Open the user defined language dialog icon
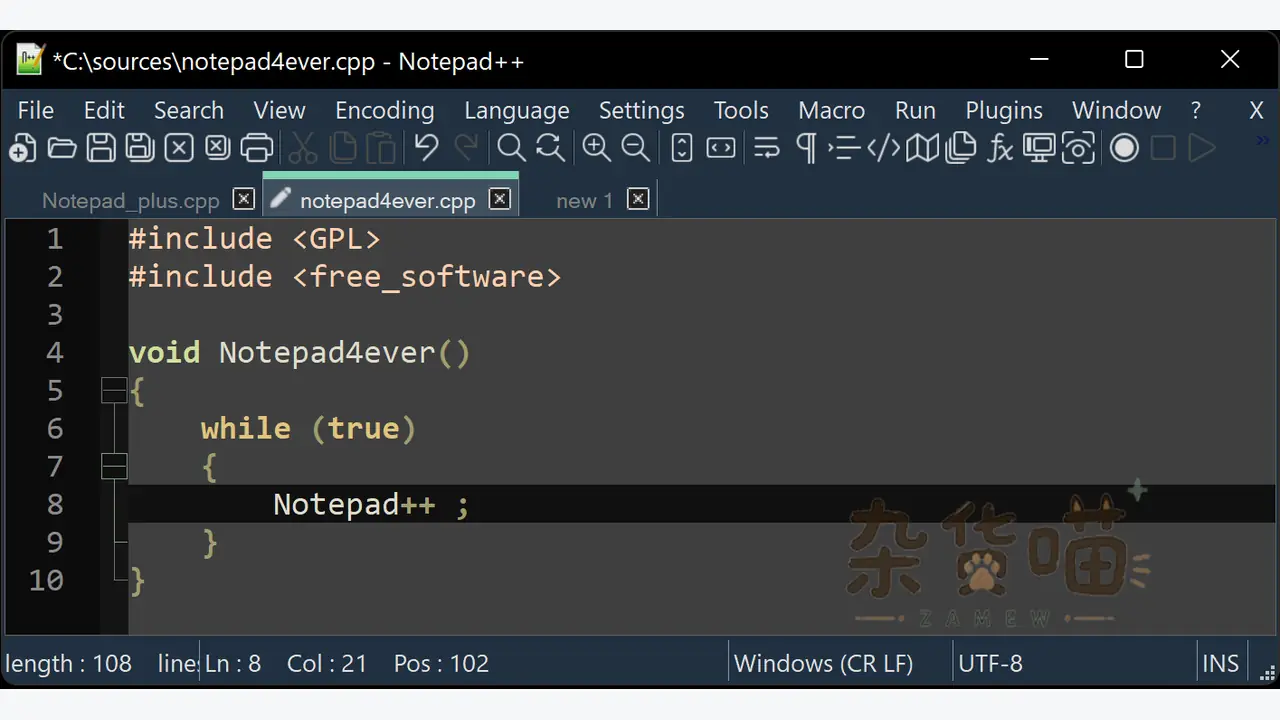The height and width of the screenshot is (720, 1280). point(883,148)
